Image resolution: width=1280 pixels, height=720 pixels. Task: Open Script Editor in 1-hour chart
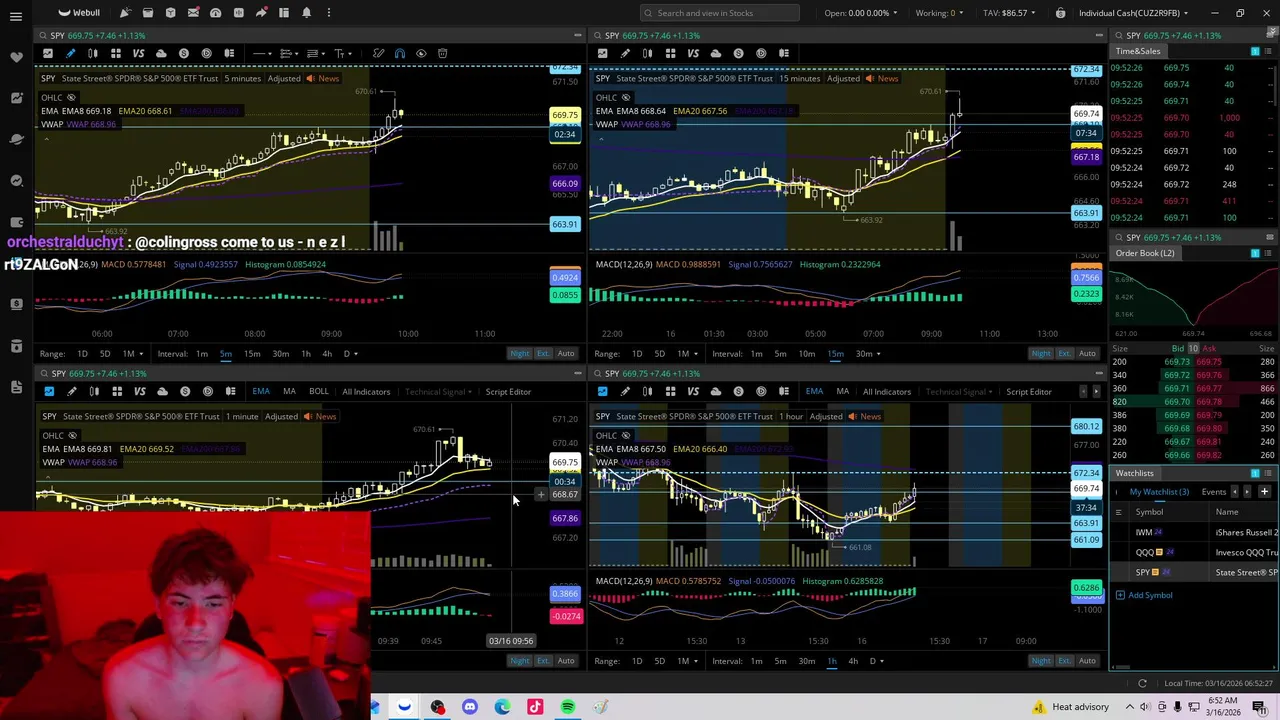(x=1029, y=391)
